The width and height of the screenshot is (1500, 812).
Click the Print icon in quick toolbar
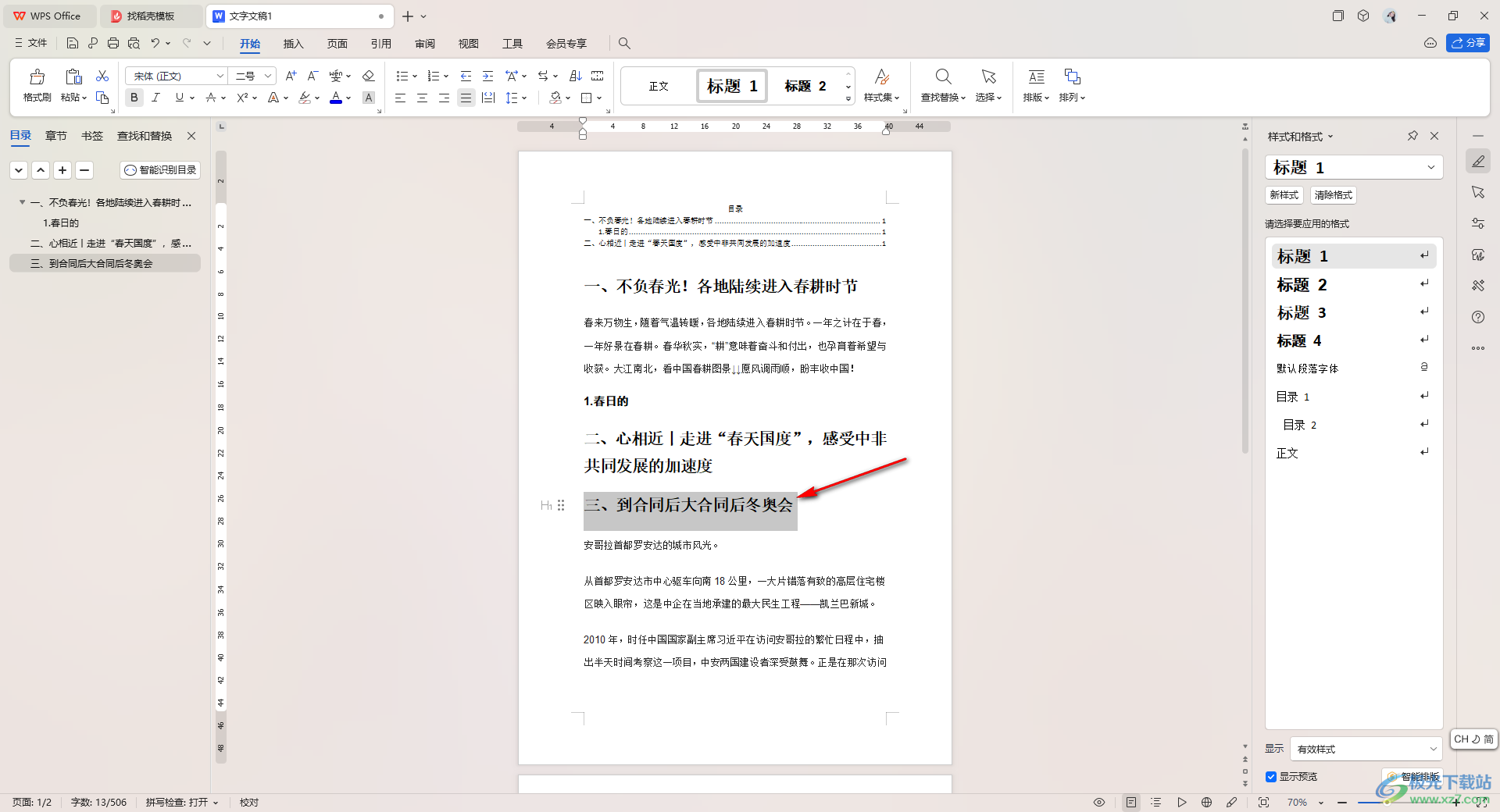coord(113,43)
